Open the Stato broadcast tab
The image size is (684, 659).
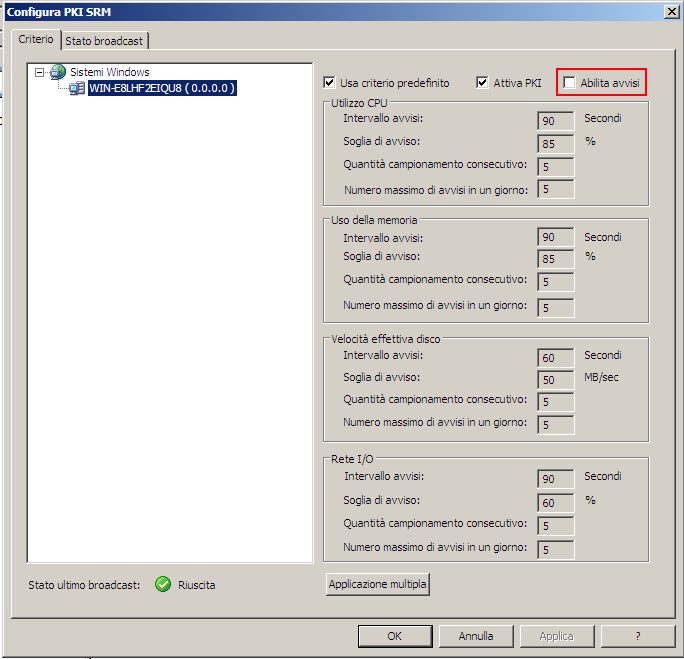coord(104,41)
